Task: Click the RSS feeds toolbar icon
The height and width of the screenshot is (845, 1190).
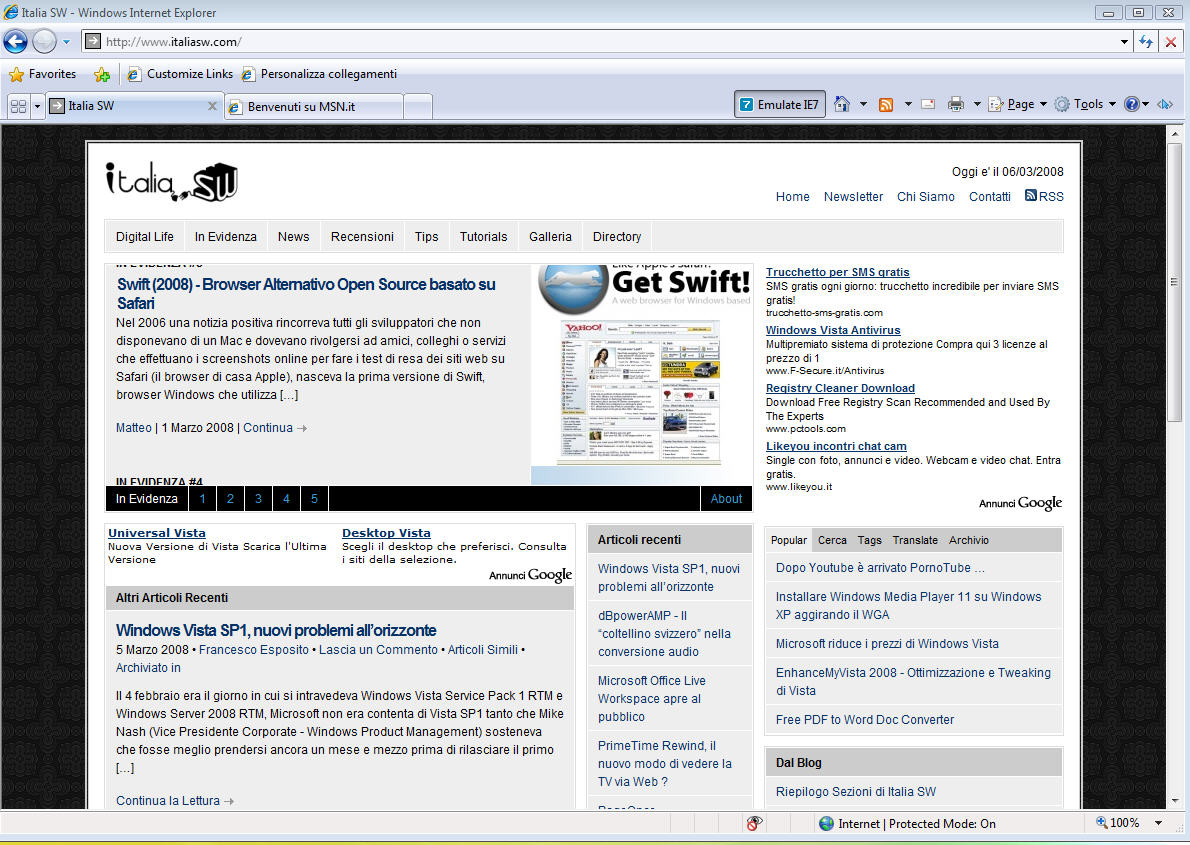Action: [886, 105]
